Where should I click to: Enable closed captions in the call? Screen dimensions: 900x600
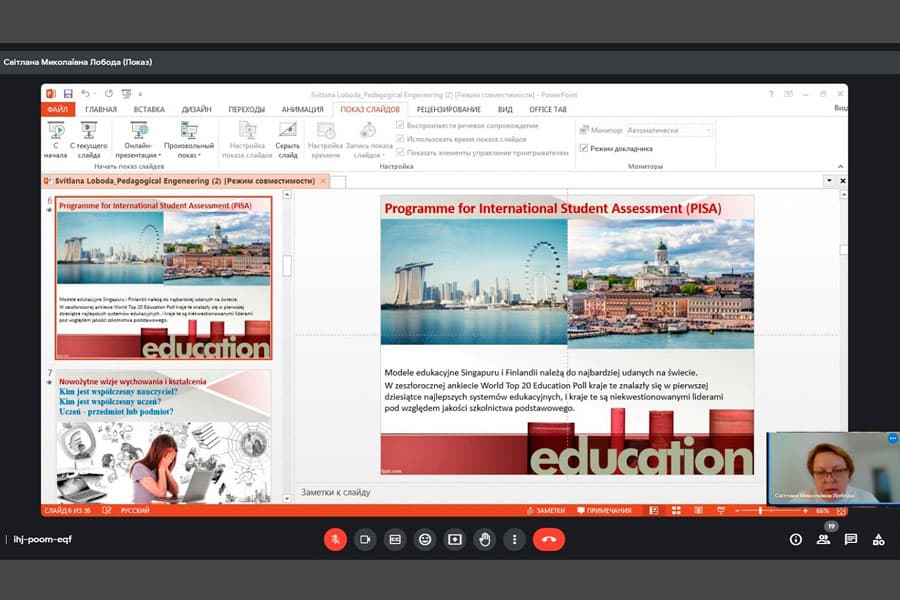pos(395,539)
